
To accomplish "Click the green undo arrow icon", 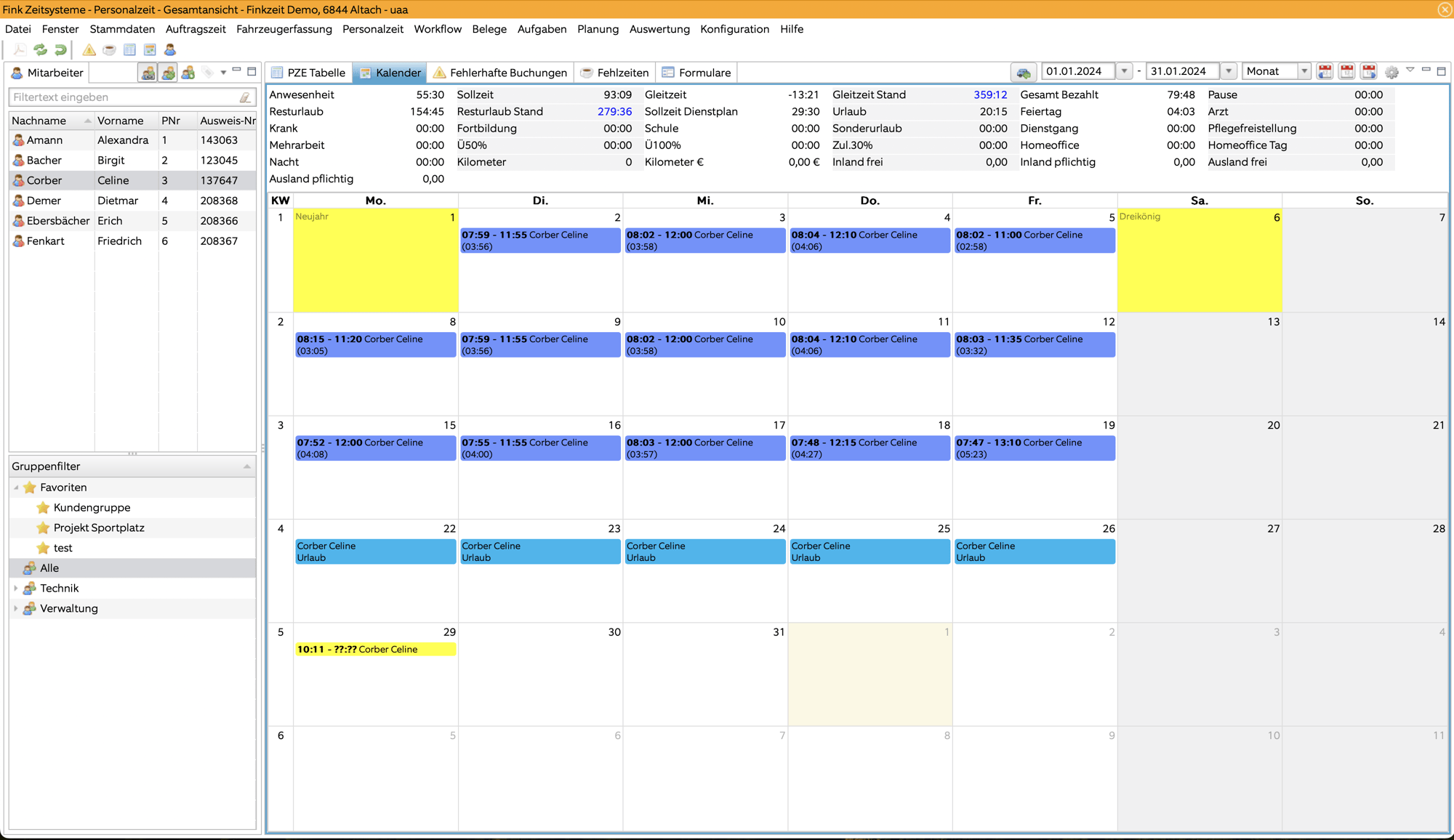I will pyautogui.click(x=61, y=49).
